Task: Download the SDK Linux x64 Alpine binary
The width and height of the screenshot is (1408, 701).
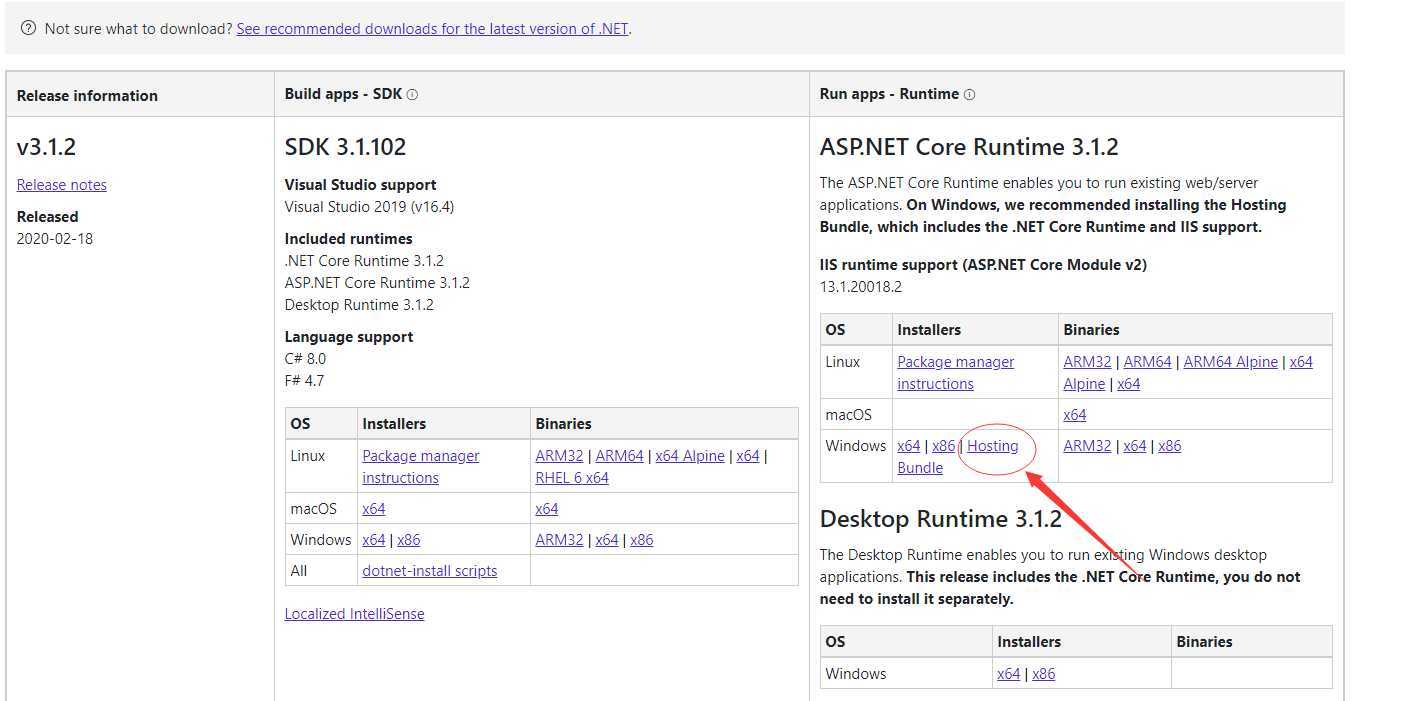Action: click(x=690, y=456)
